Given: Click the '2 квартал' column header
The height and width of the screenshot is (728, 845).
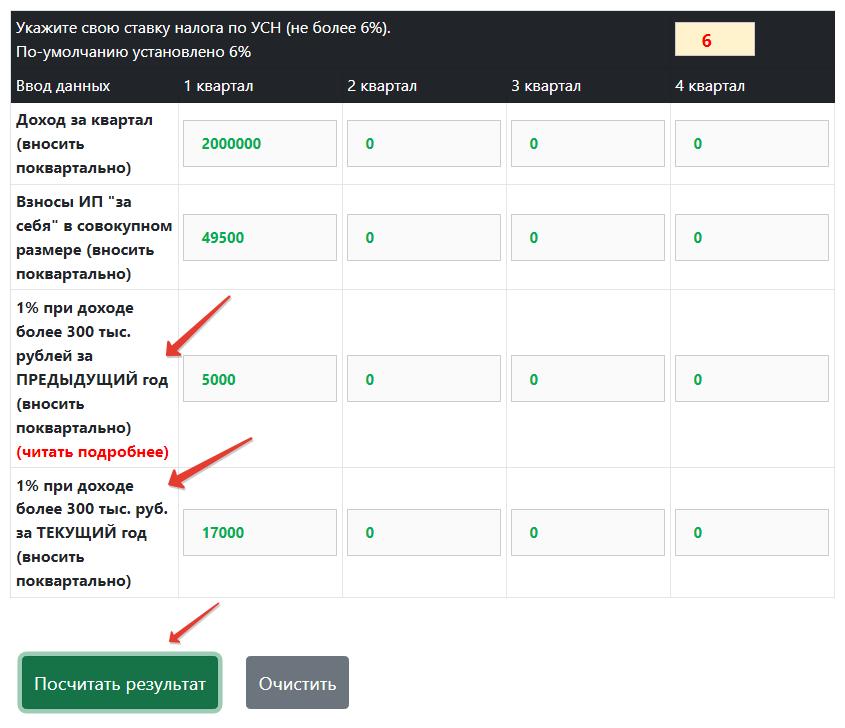Looking at the screenshot, I should pos(382,86).
